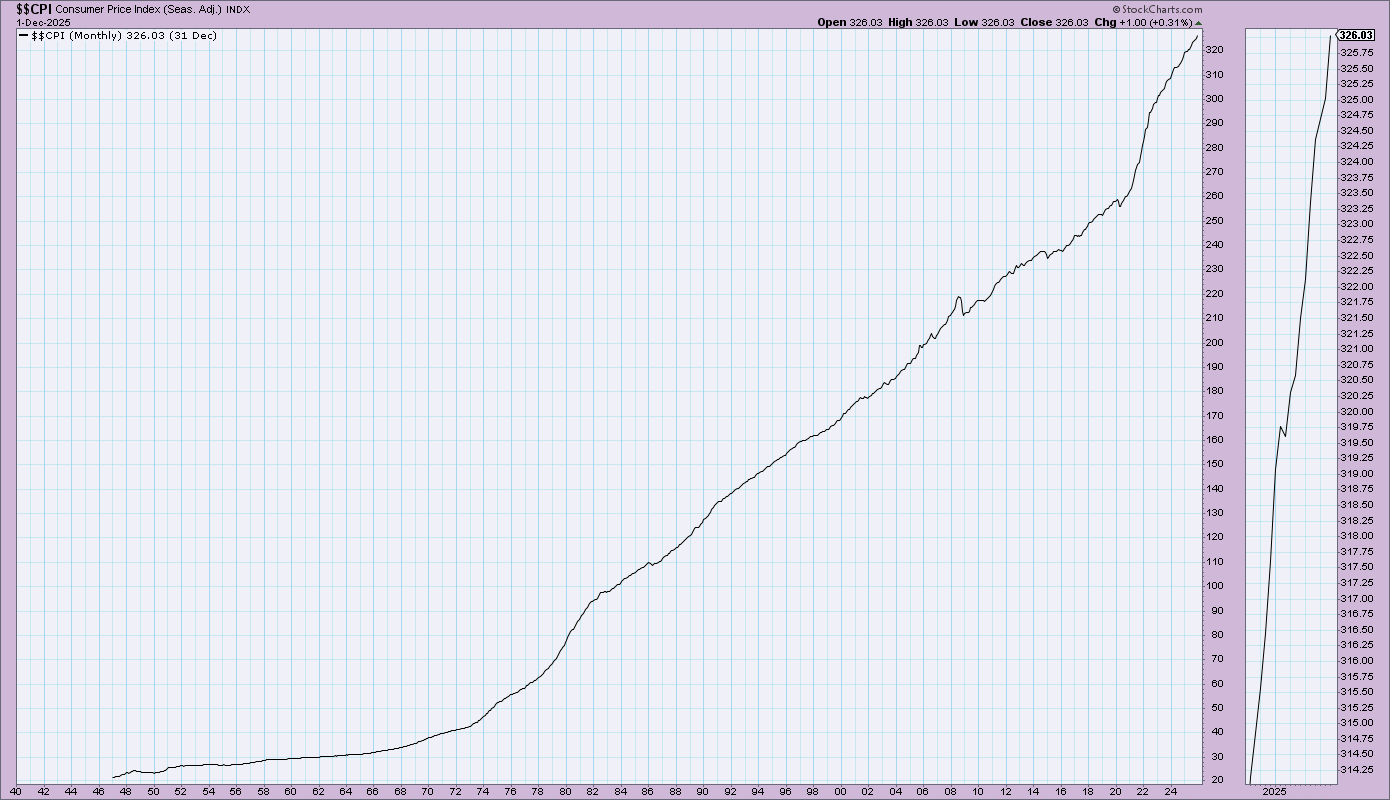This screenshot has height=800, width=1390.
Task: Click the 2025 label under the zoom panel
Action: (1274, 791)
